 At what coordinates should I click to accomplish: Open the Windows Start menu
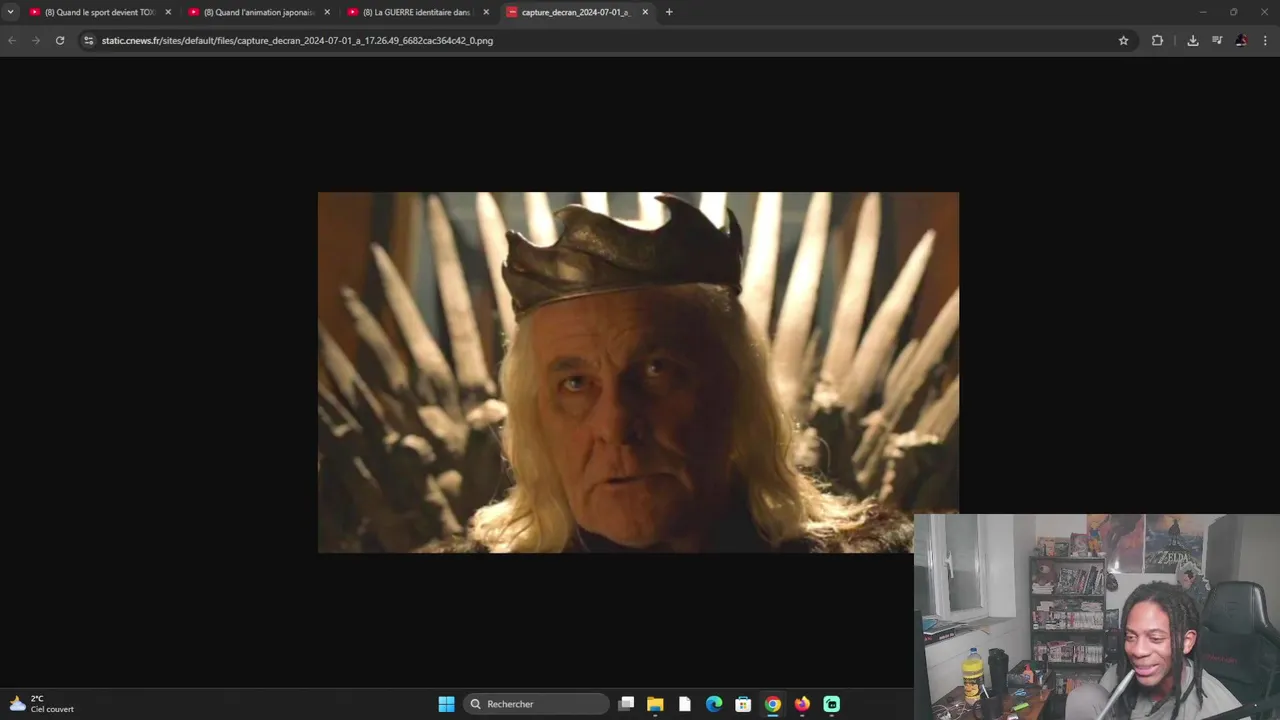pyautogui.click(x=446, y=704)
